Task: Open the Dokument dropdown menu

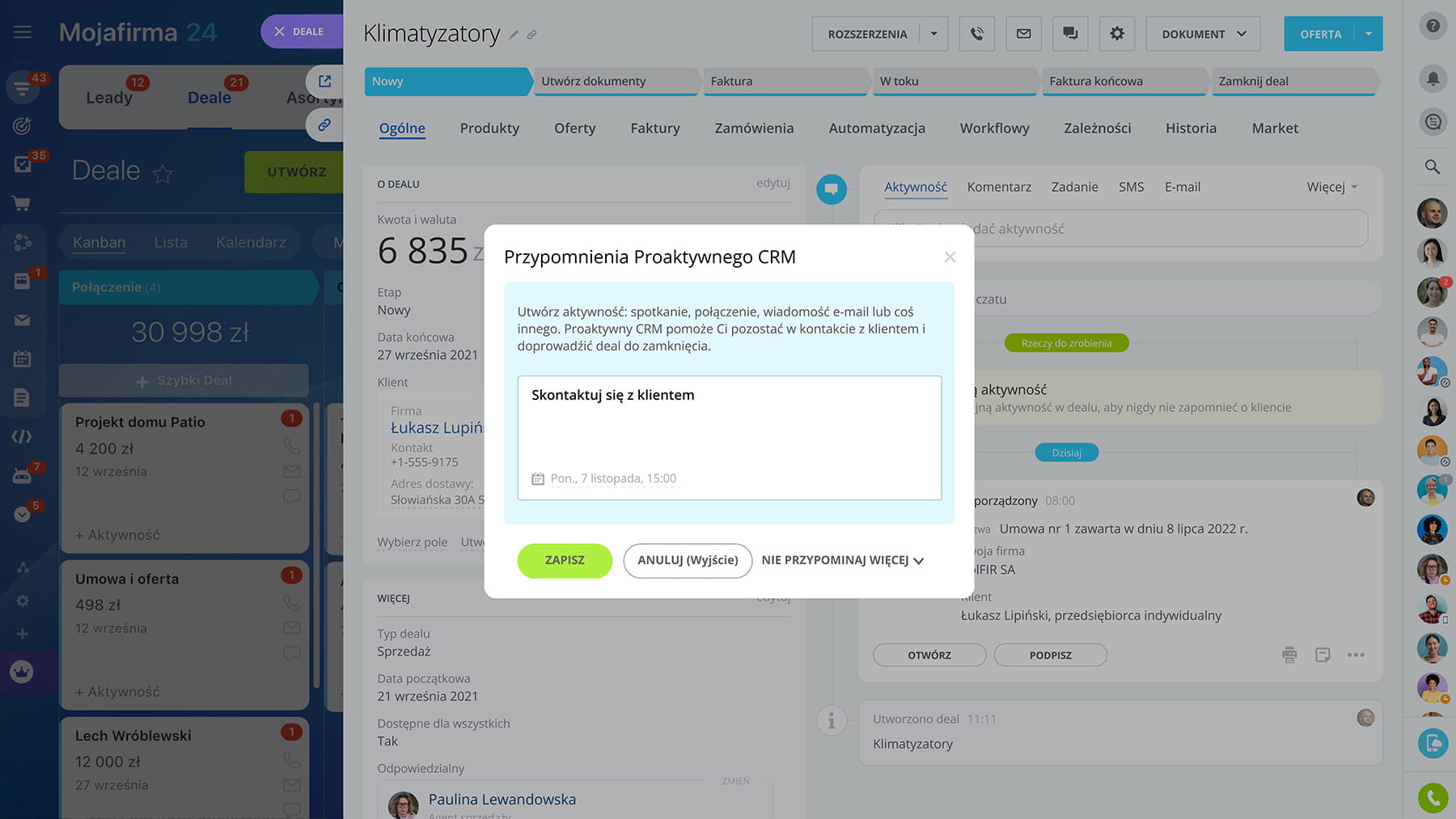Action: (x=1203, y=34)
